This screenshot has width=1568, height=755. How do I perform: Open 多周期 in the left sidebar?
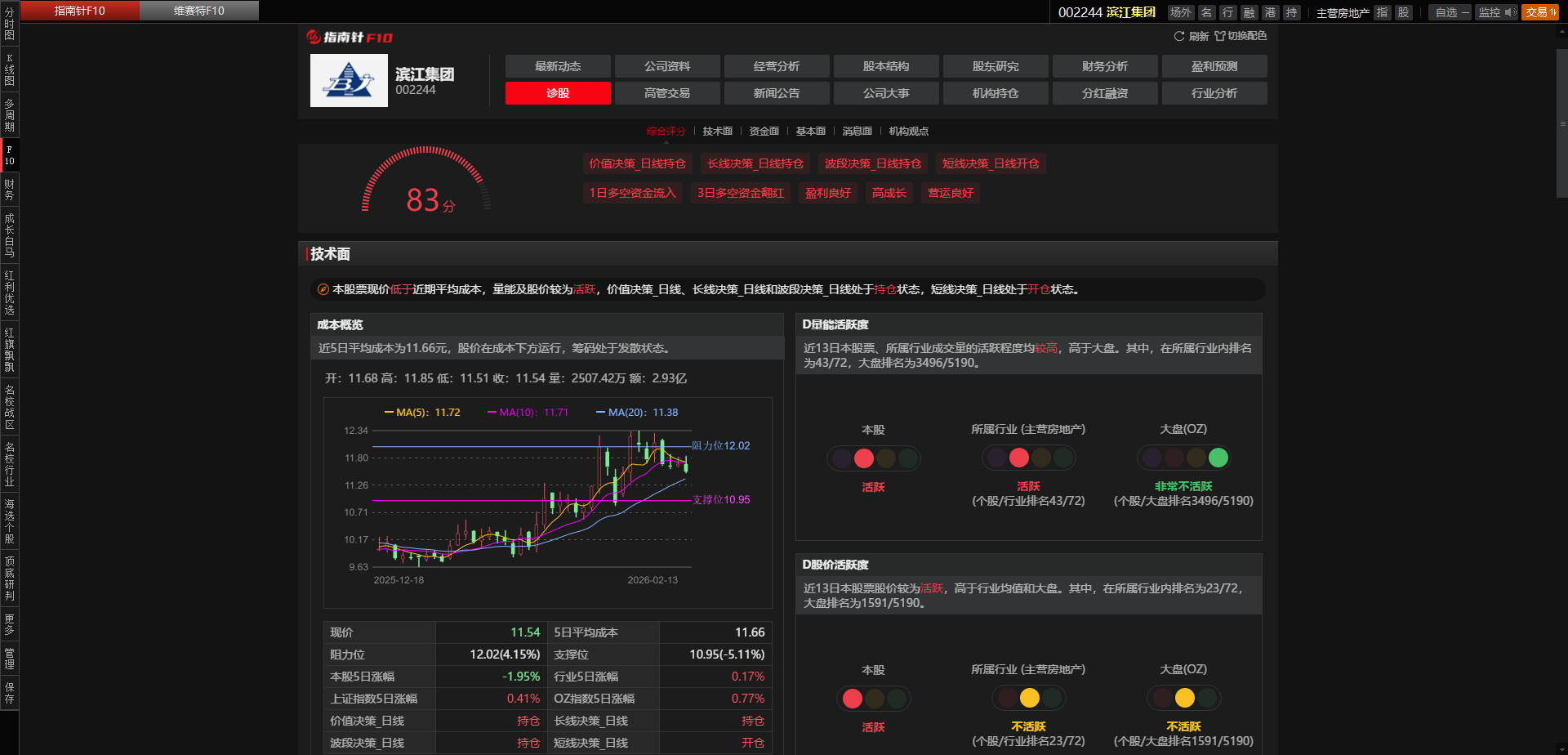(x=10, y=115)
